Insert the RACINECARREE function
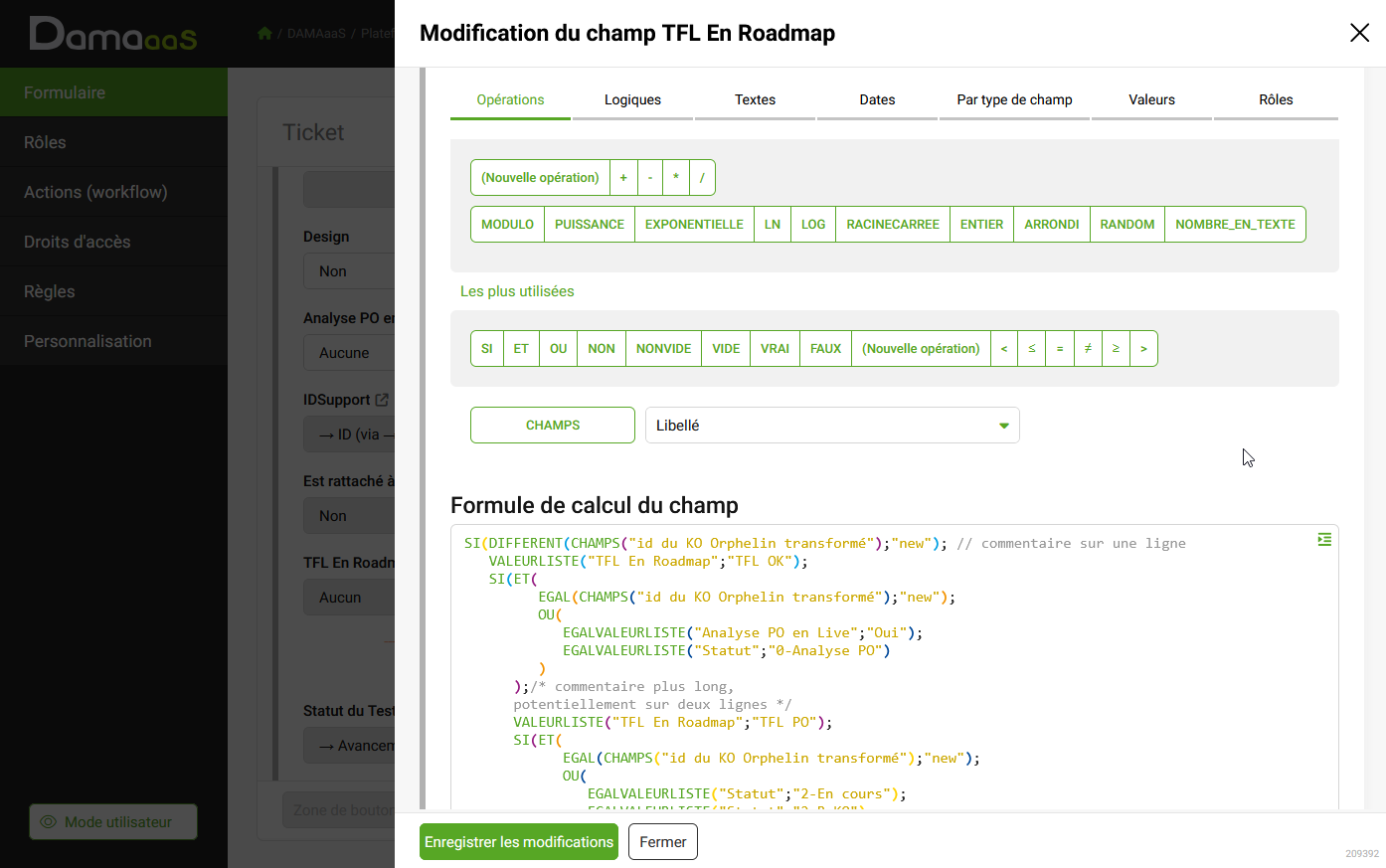 tap(892, 225)
